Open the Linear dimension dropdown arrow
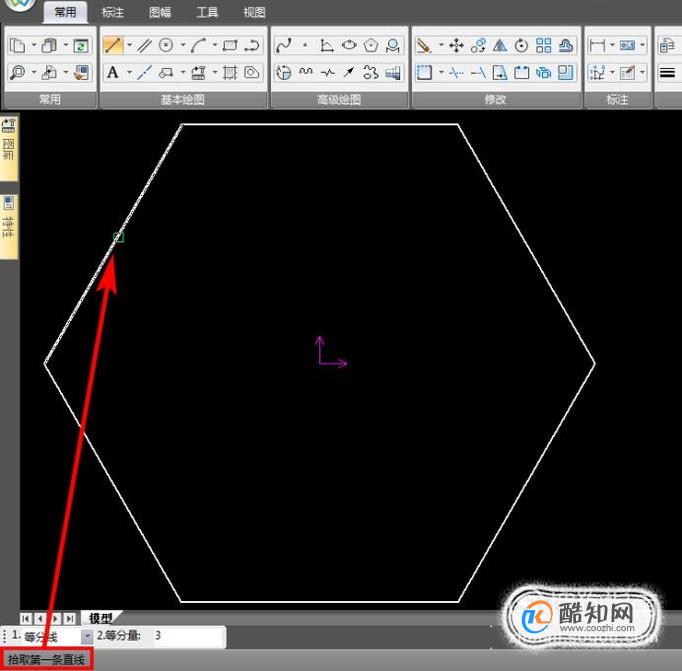The image size is (682, 671). click(612, 45)
